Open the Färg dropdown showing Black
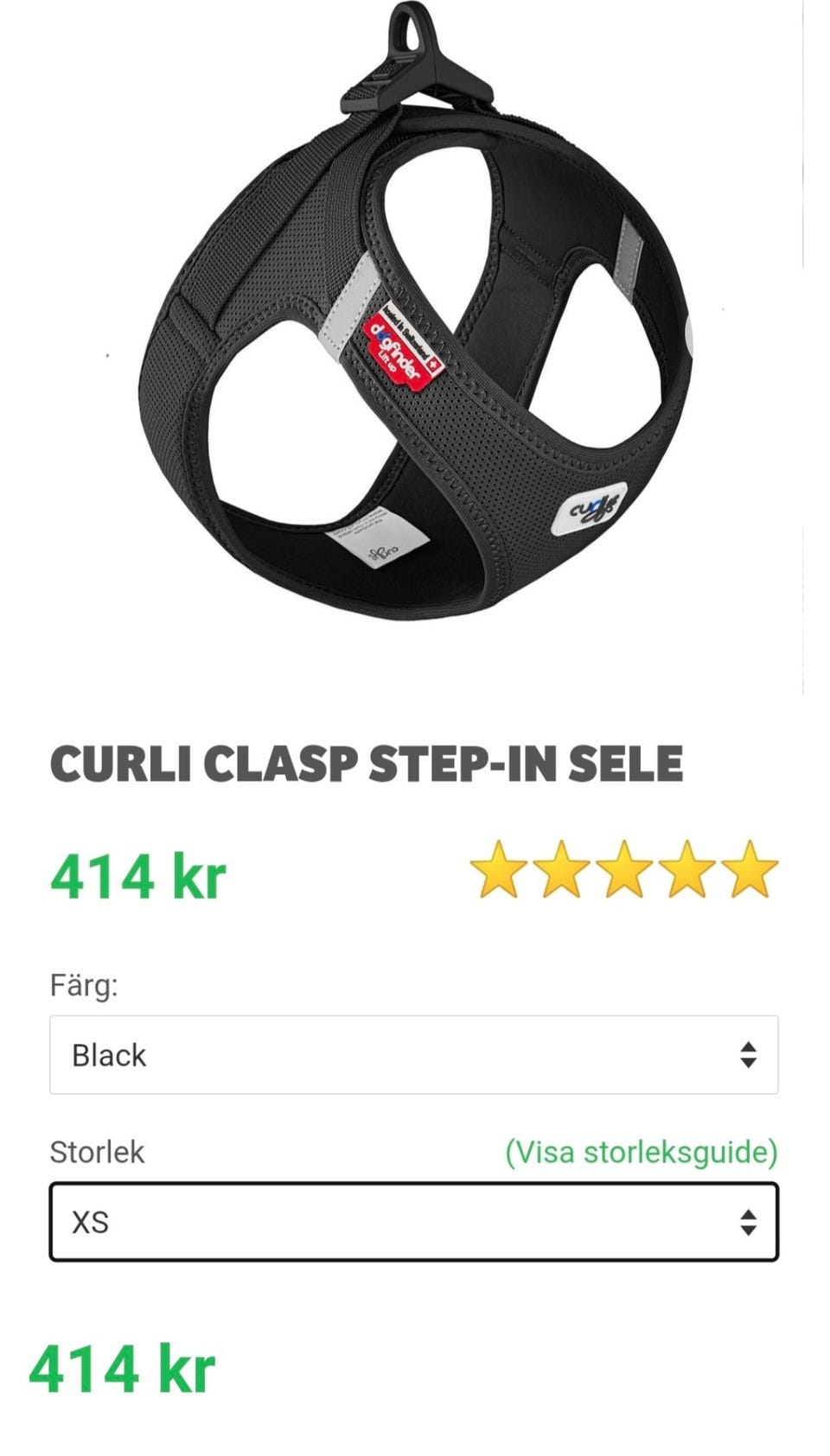The image size is (830, 1456). (x=414, y=1054)
